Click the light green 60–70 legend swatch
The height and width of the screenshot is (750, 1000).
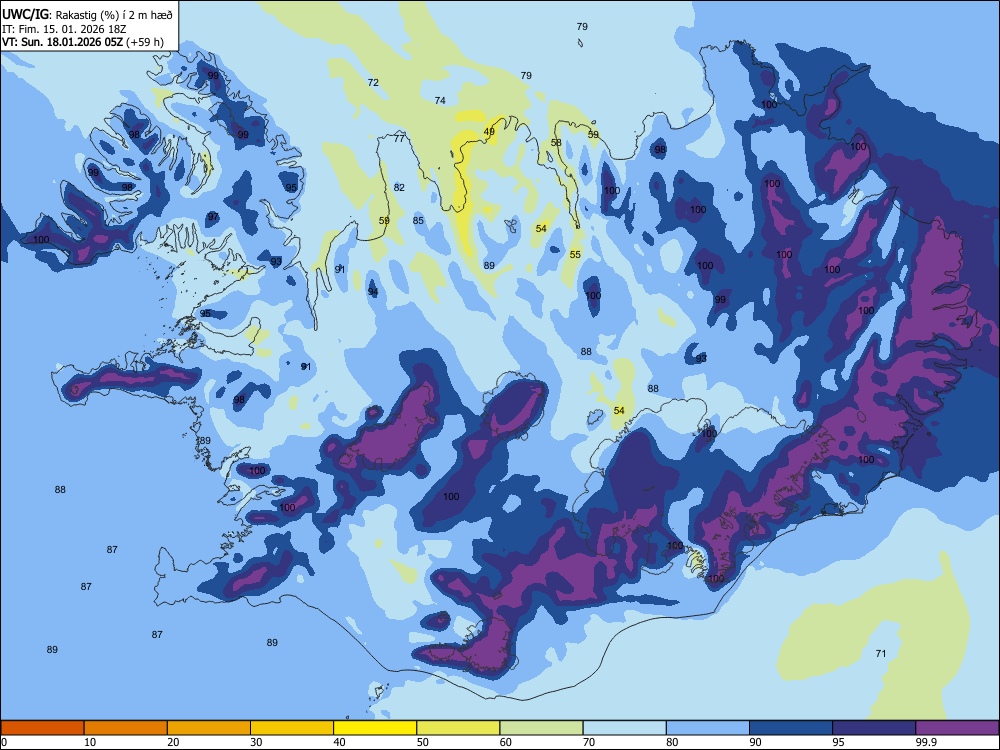[541, 728]
